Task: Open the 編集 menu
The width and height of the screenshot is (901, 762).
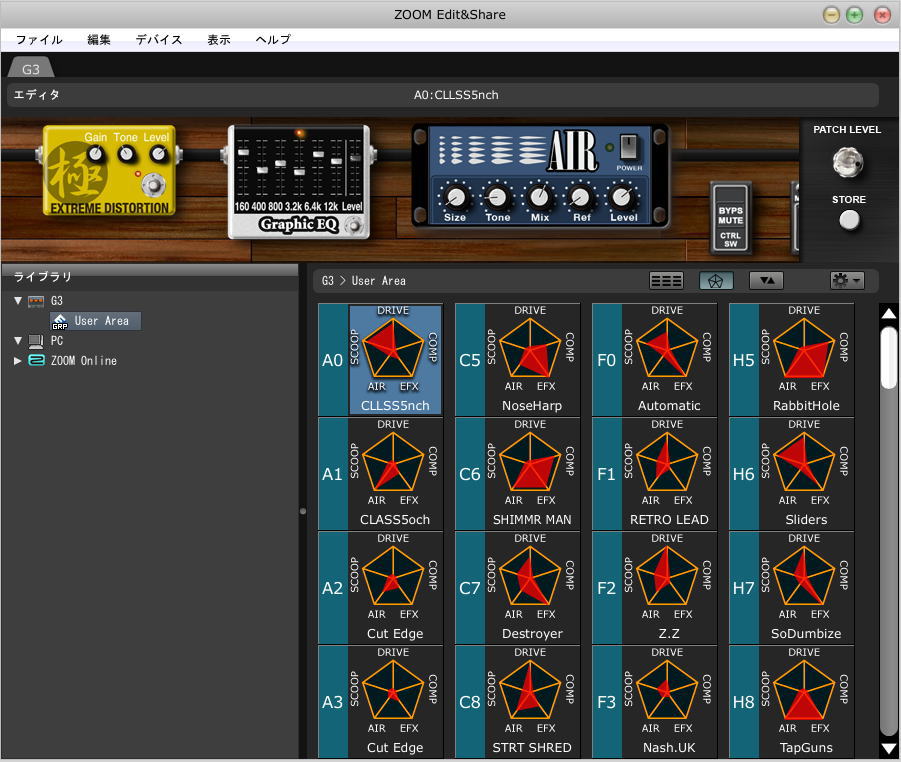Action: 99,40
